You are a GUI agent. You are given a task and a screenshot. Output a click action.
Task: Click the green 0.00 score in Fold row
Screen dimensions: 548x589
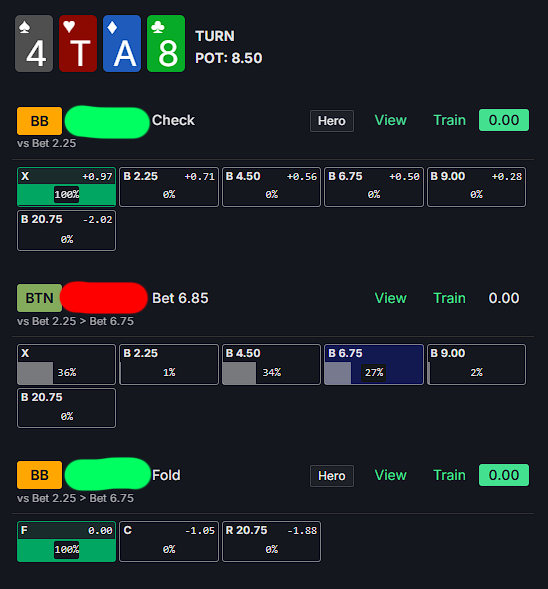504,475
